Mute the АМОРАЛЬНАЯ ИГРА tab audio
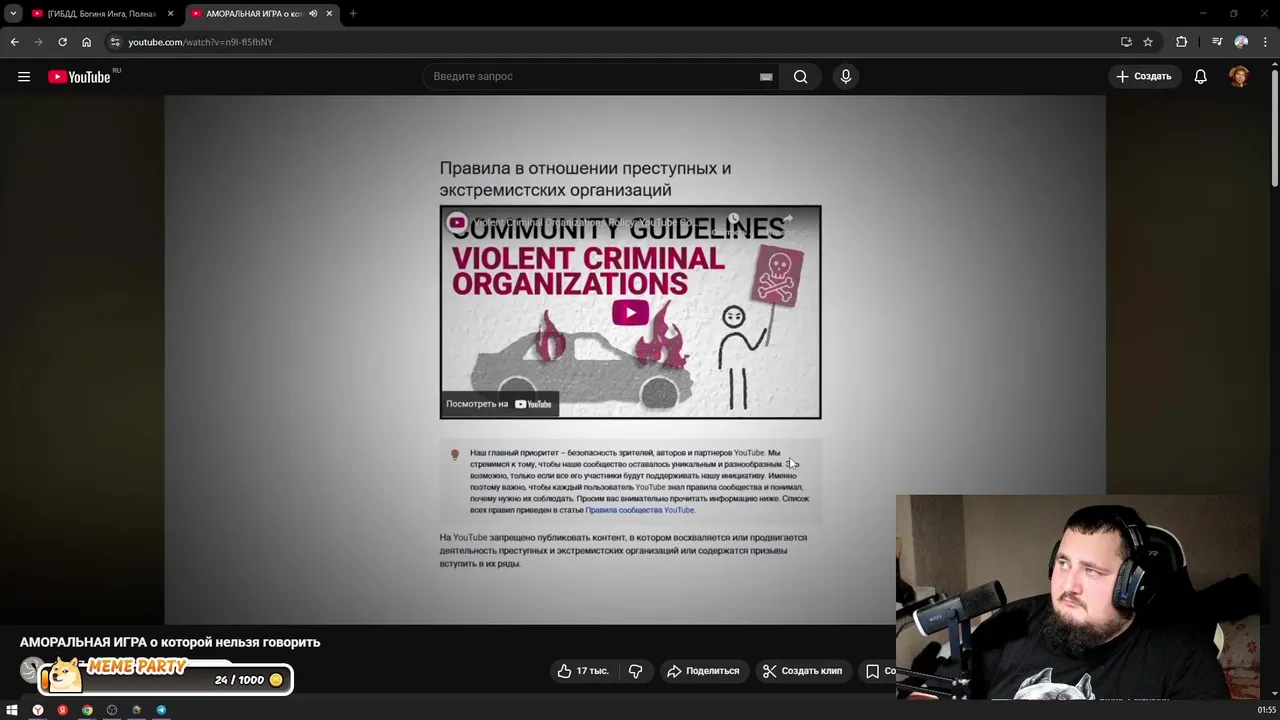The width and height of the screenshot is (1280, 720). pyautogui.click(x=313, y=14)
